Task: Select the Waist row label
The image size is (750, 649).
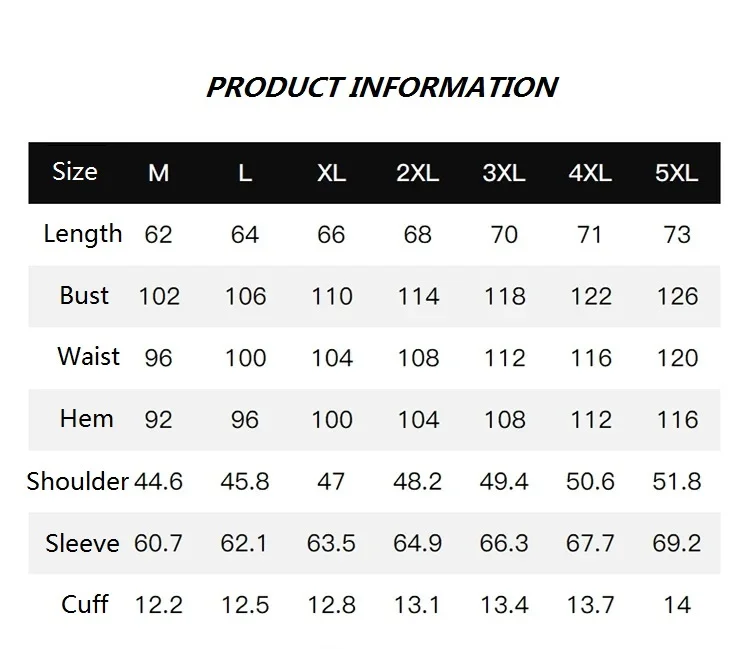Action: coord(88,357)
